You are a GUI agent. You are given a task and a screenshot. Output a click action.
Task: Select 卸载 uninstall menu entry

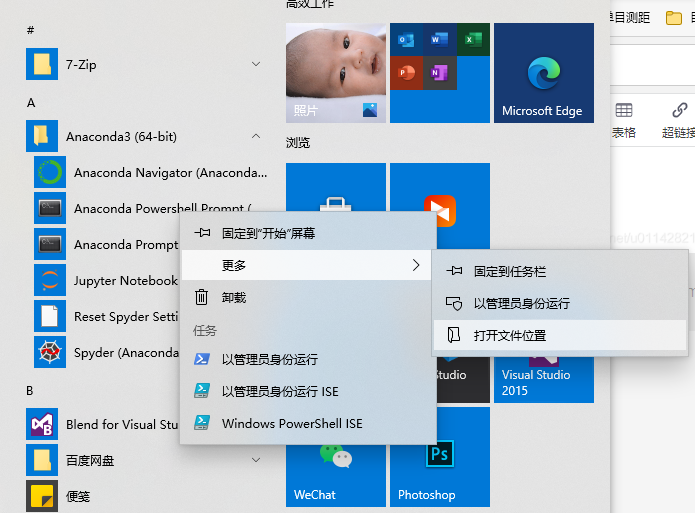308,297
